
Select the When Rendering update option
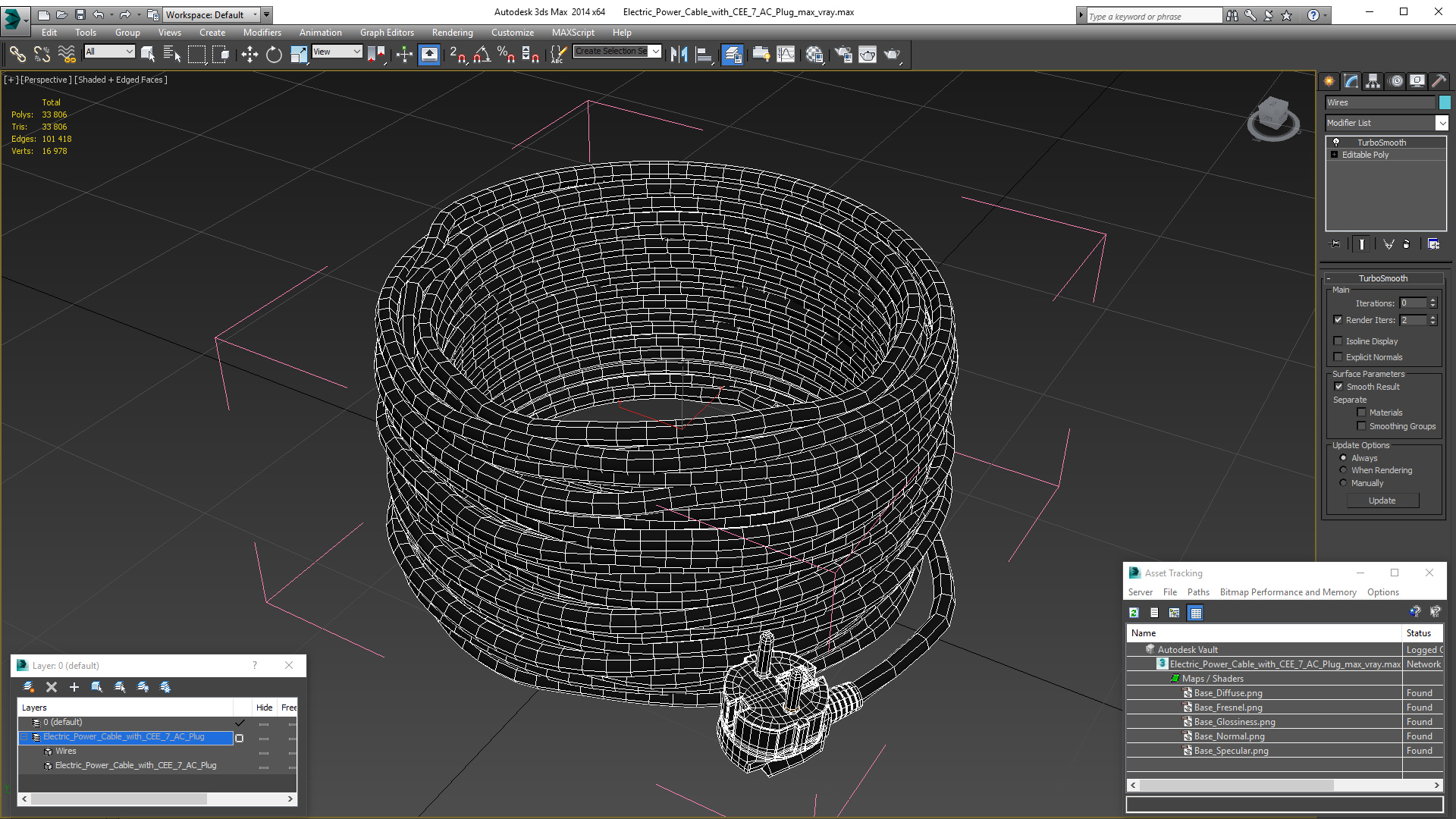tap(1343, 470)
